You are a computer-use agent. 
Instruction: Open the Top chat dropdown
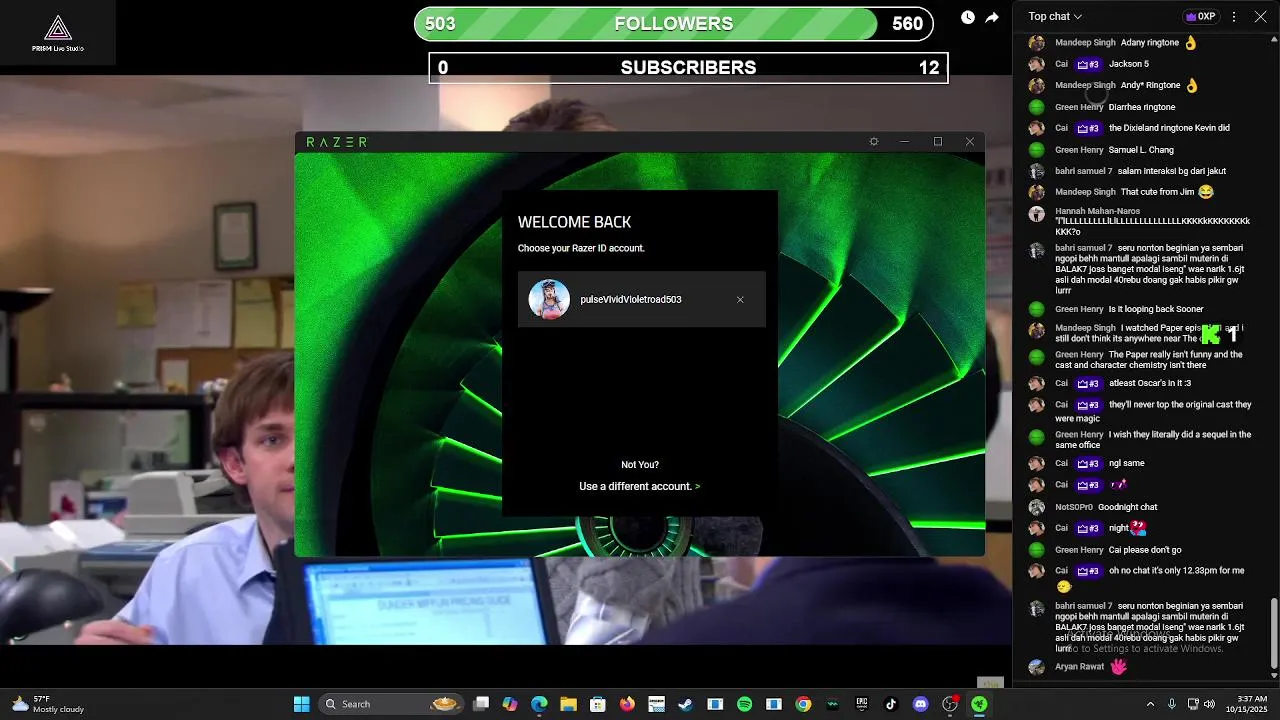click(1055, 16)
